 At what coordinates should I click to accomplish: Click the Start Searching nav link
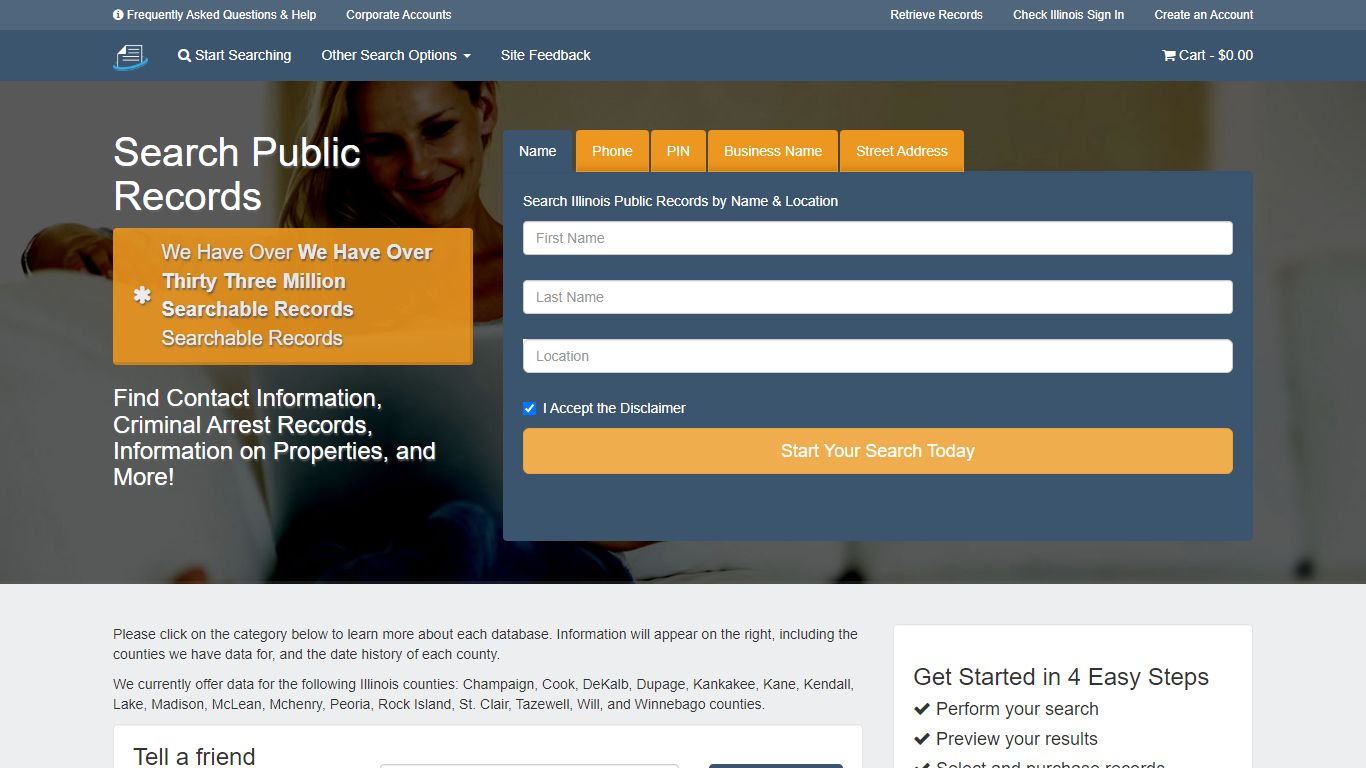coord(235,55)
